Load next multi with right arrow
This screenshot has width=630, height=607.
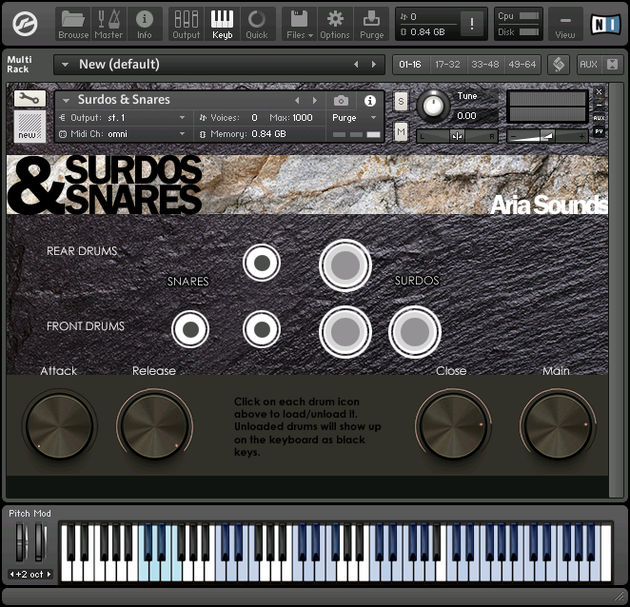[x=374, y=64]
